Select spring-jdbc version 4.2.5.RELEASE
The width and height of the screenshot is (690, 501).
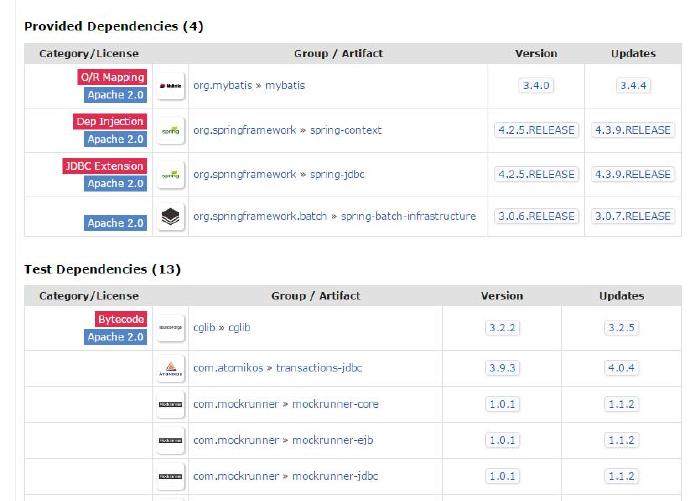click(536, 175)
